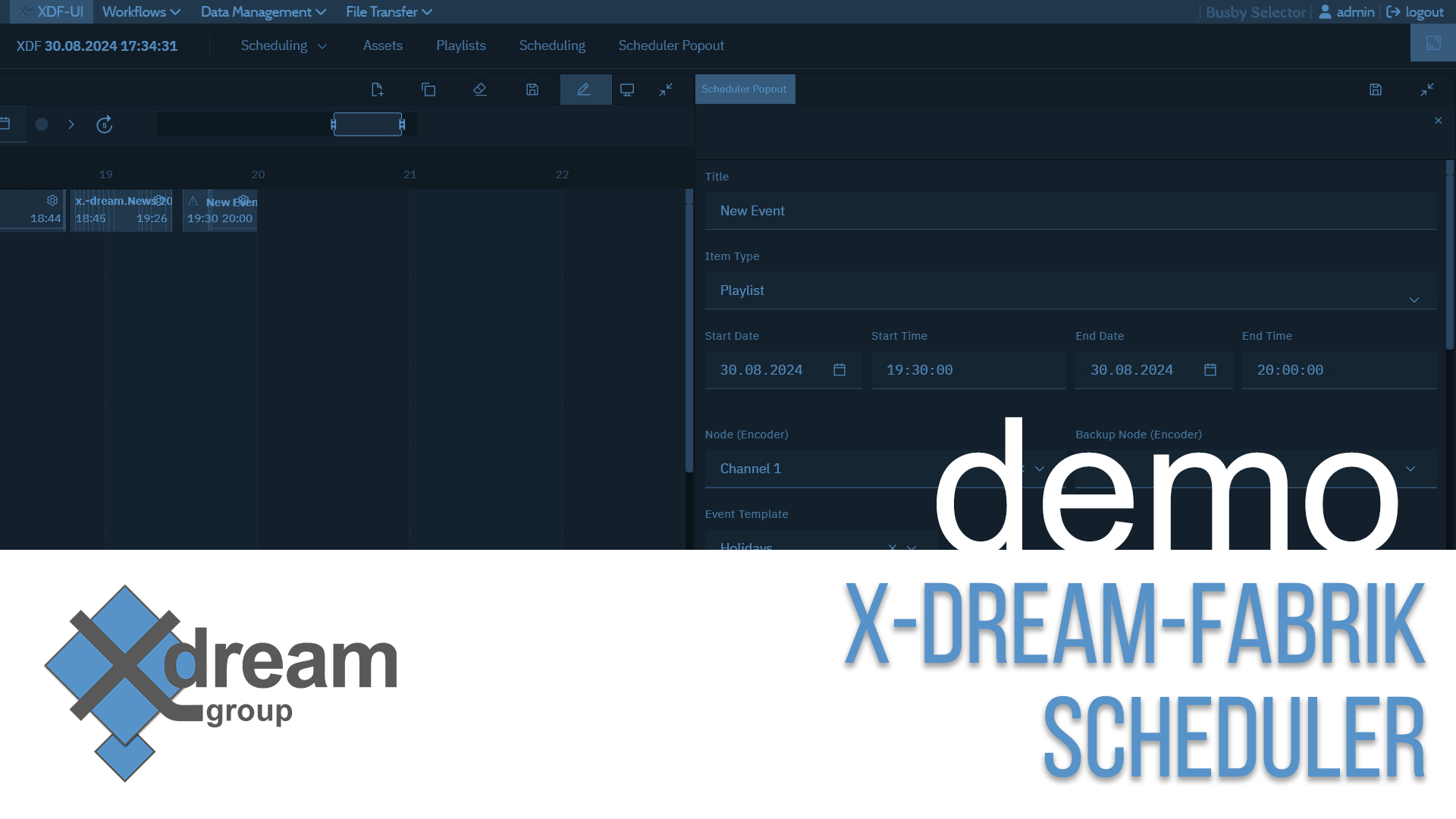Click the save icon in scheduler toolbar
The image size is (1456, 819).
coord(532,89)
